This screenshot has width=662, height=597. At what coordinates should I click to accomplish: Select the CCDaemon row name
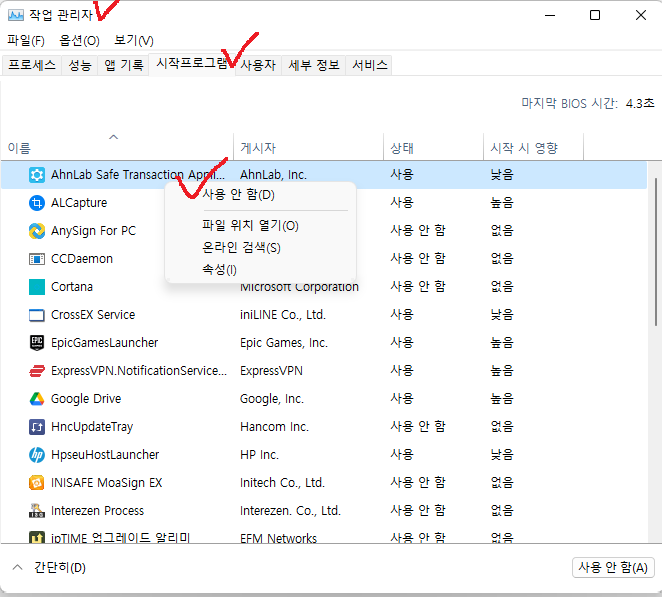(x=82, y=259)
